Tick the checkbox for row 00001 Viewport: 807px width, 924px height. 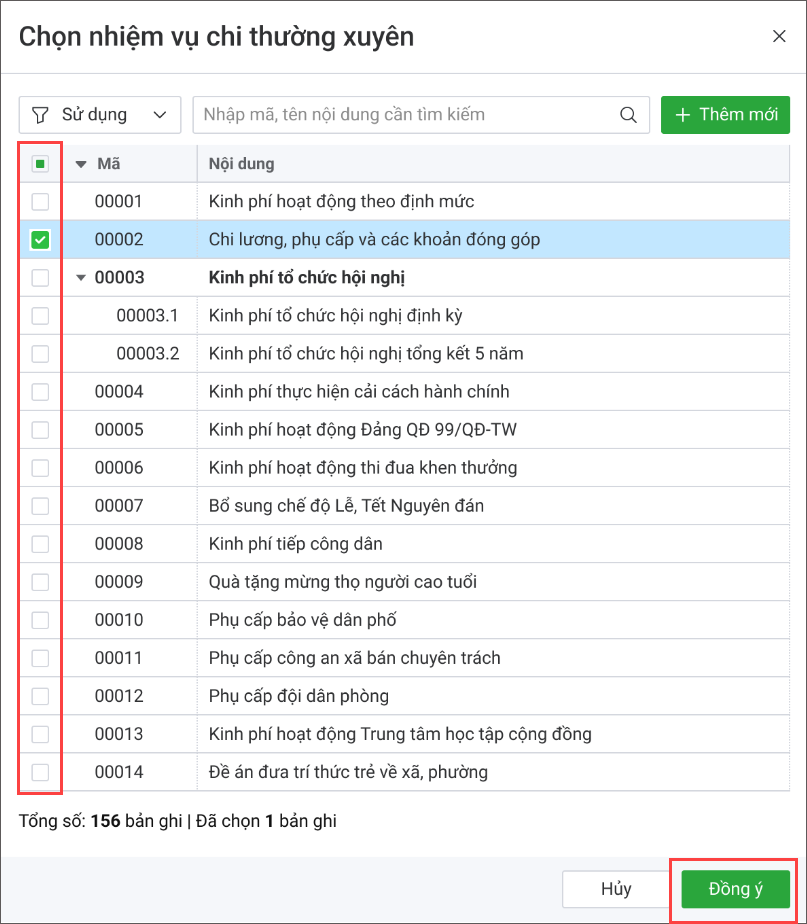40,202
